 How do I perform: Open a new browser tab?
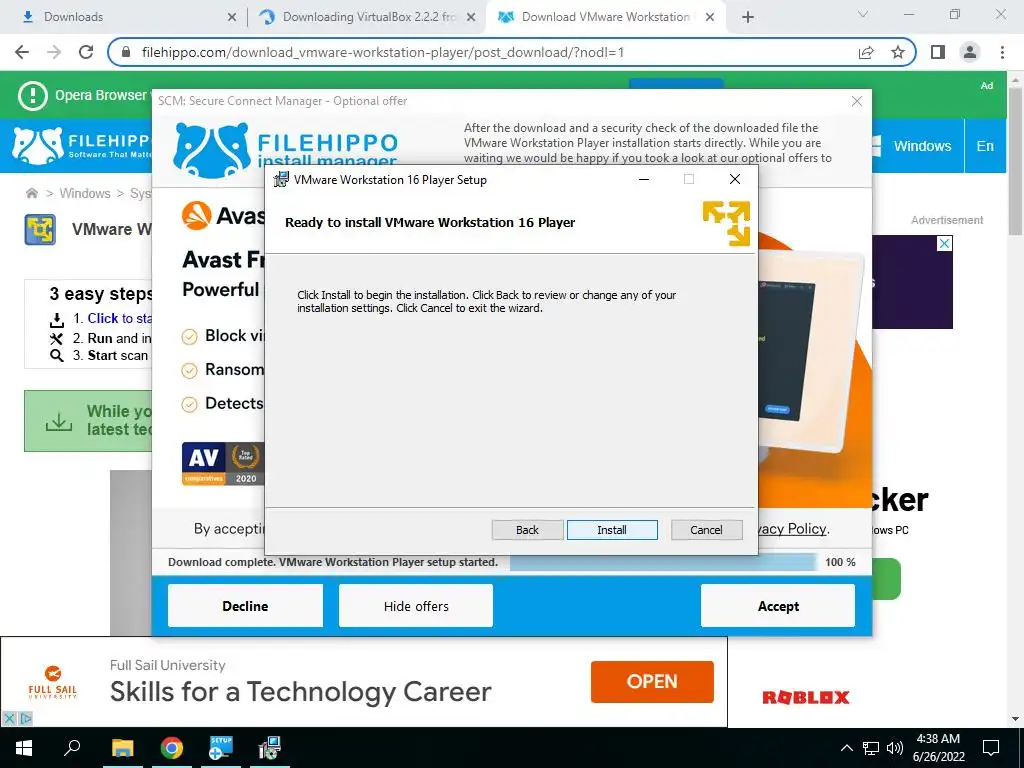[748, 18]
